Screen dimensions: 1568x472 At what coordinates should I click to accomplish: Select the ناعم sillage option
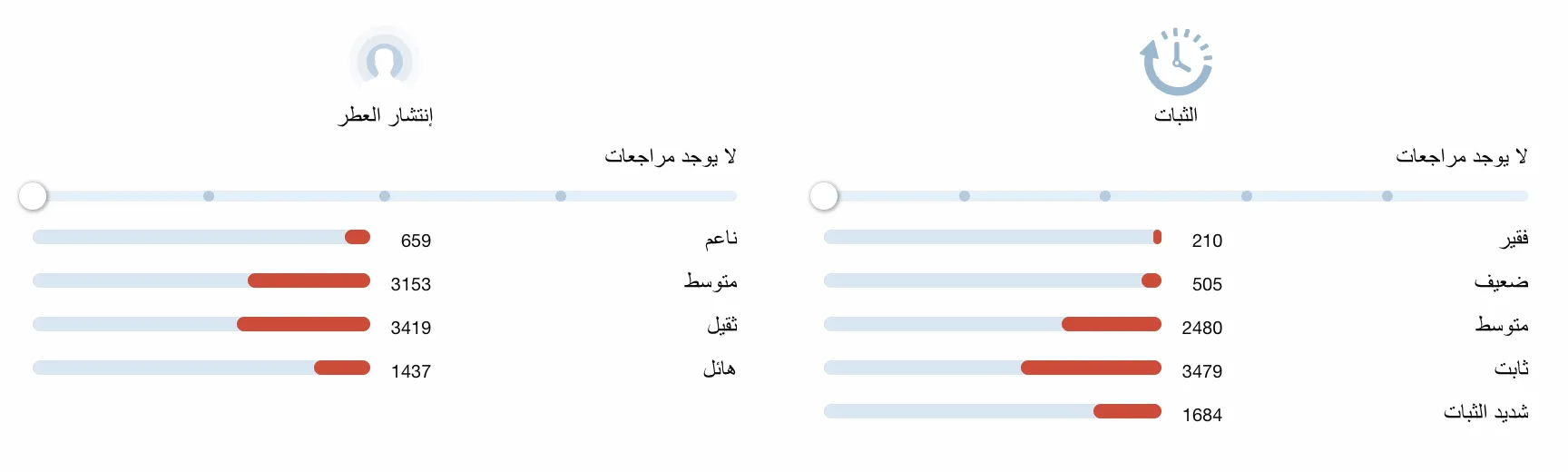(x=721, y=238)
